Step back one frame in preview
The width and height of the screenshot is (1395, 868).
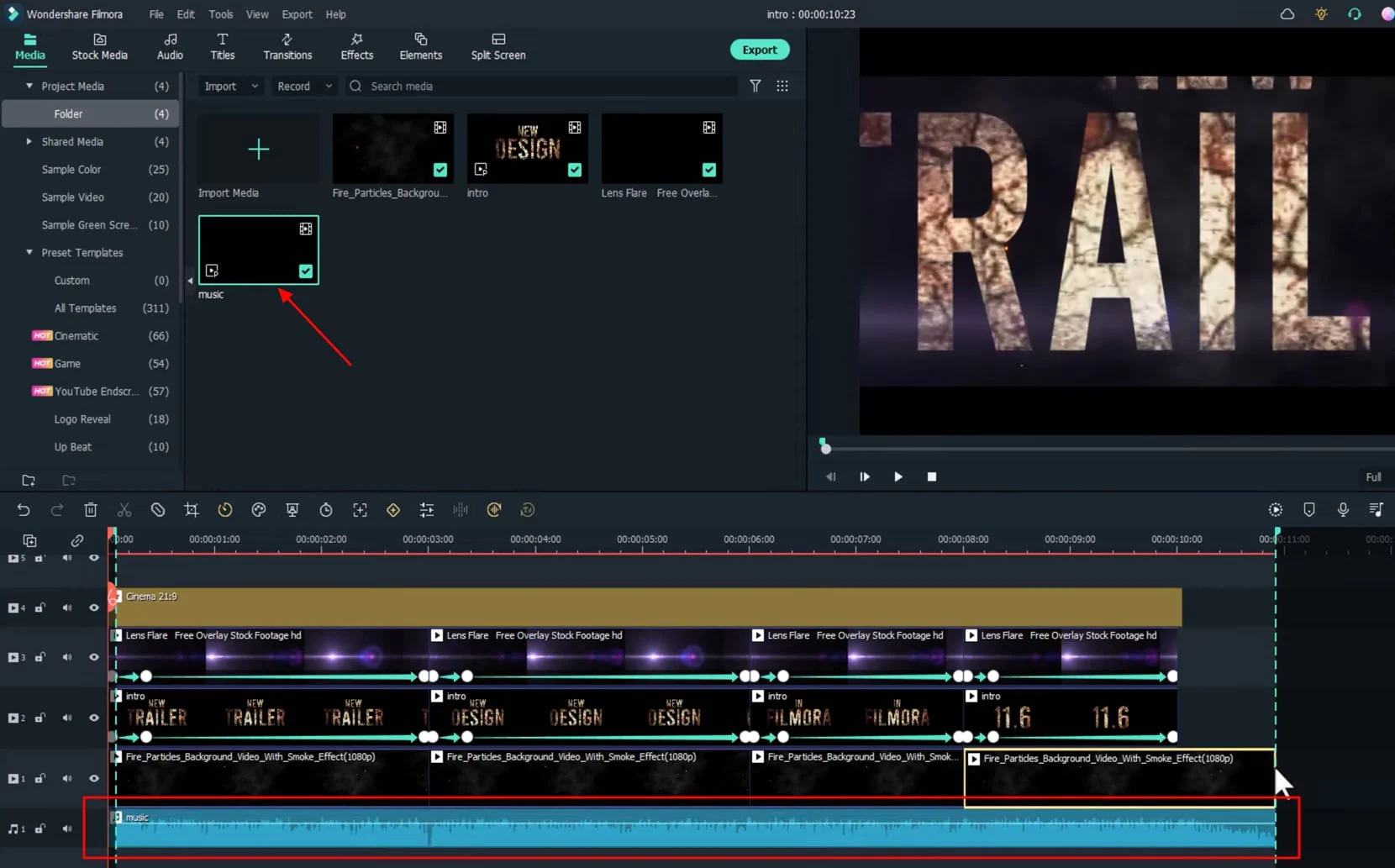(831, 476)
